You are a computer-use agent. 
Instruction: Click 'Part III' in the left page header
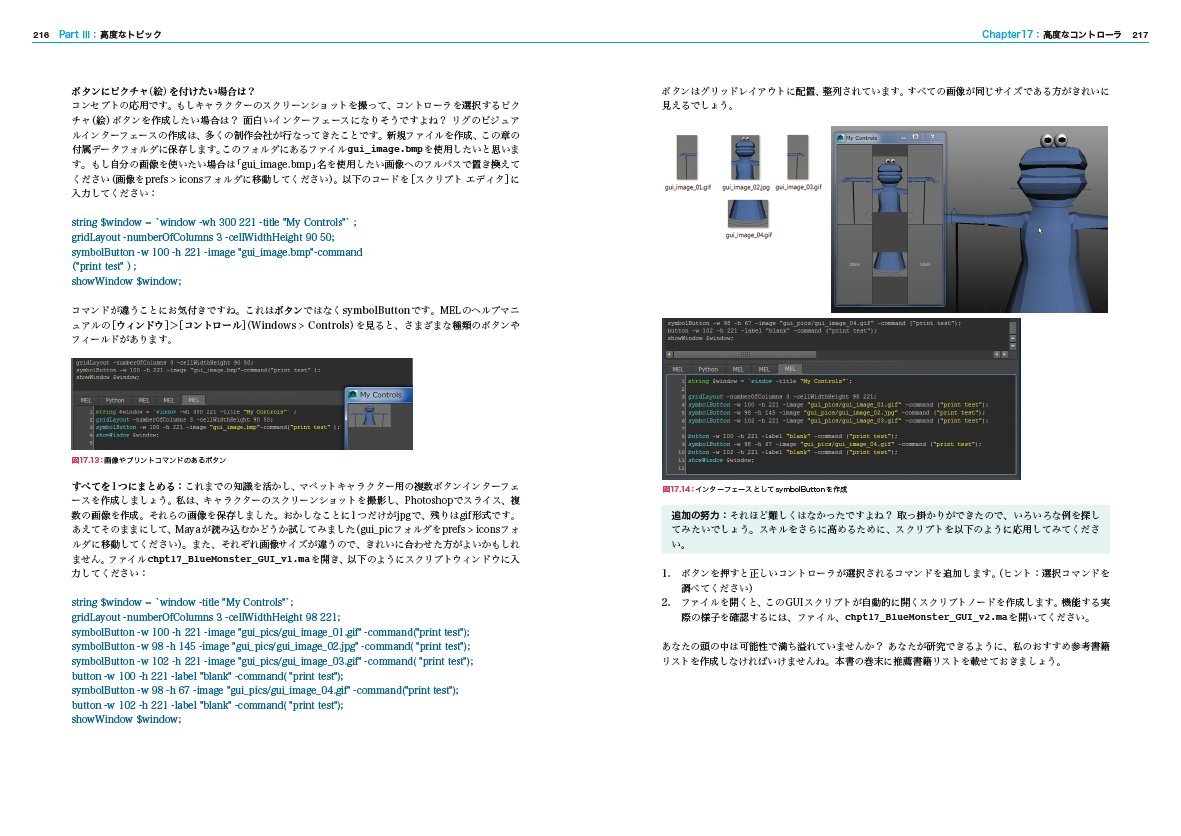tap(75, 34)
